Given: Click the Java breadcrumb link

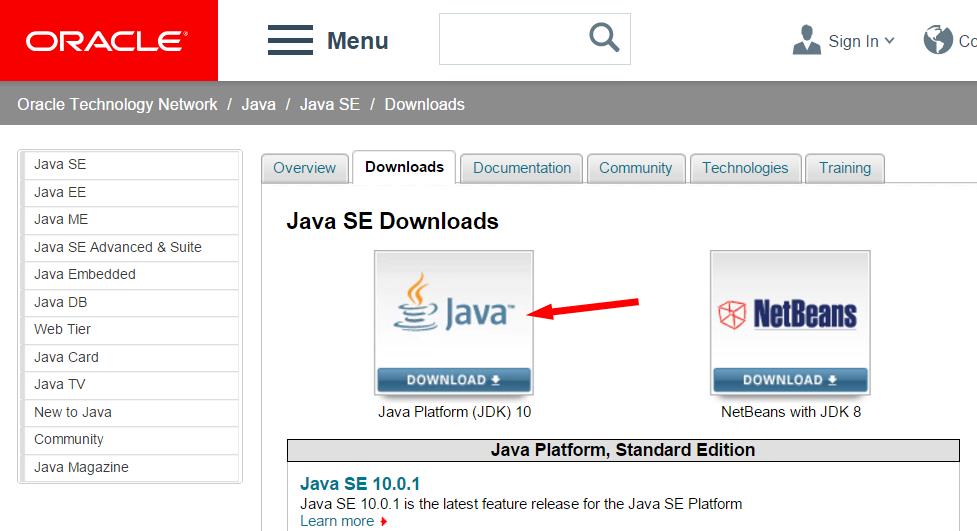Looking at the screenshot, I should 259,104.
